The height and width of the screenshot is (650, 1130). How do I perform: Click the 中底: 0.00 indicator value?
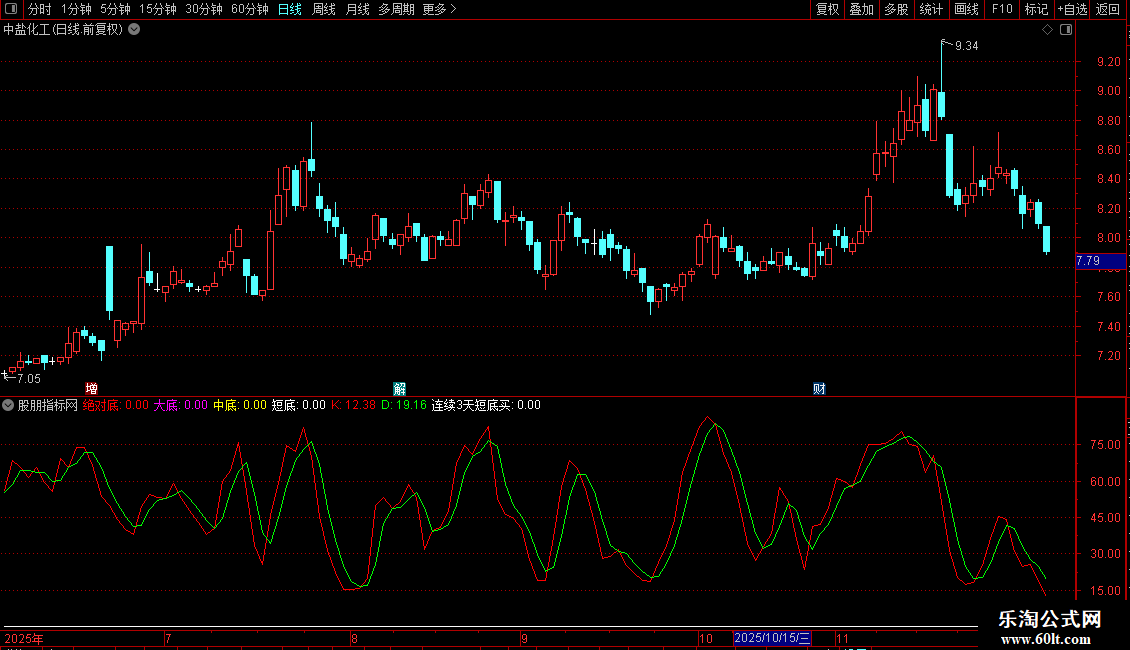coord(239,405)
